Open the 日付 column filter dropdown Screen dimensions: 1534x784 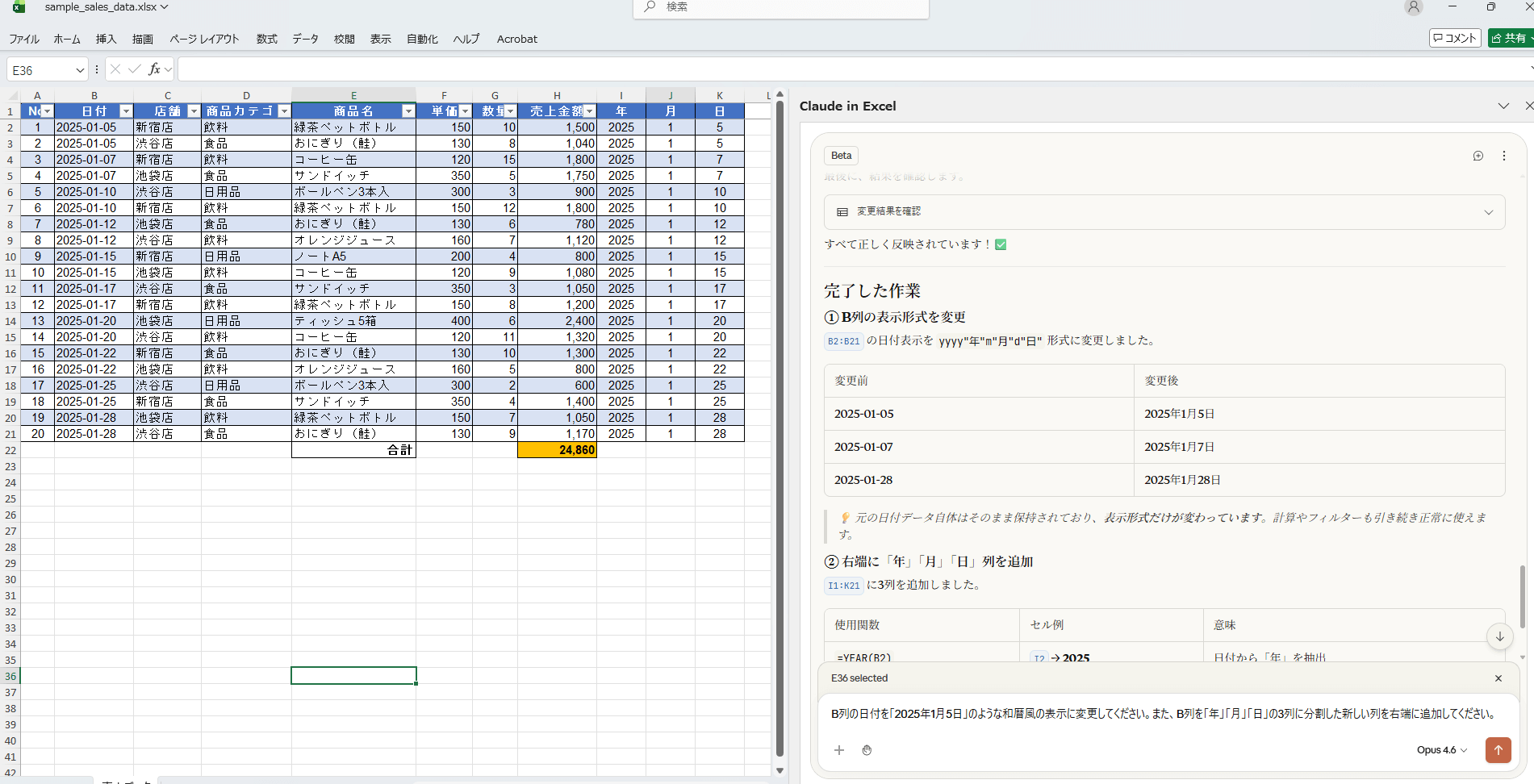(x=126, y=111)
